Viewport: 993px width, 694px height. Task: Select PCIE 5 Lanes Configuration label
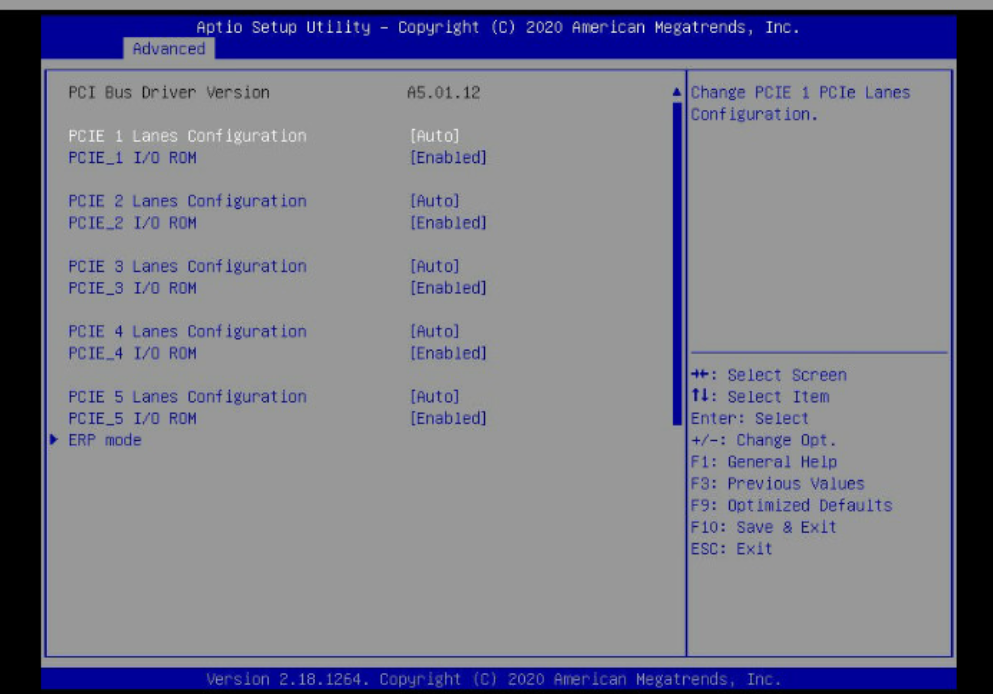[x=187, y=397]
